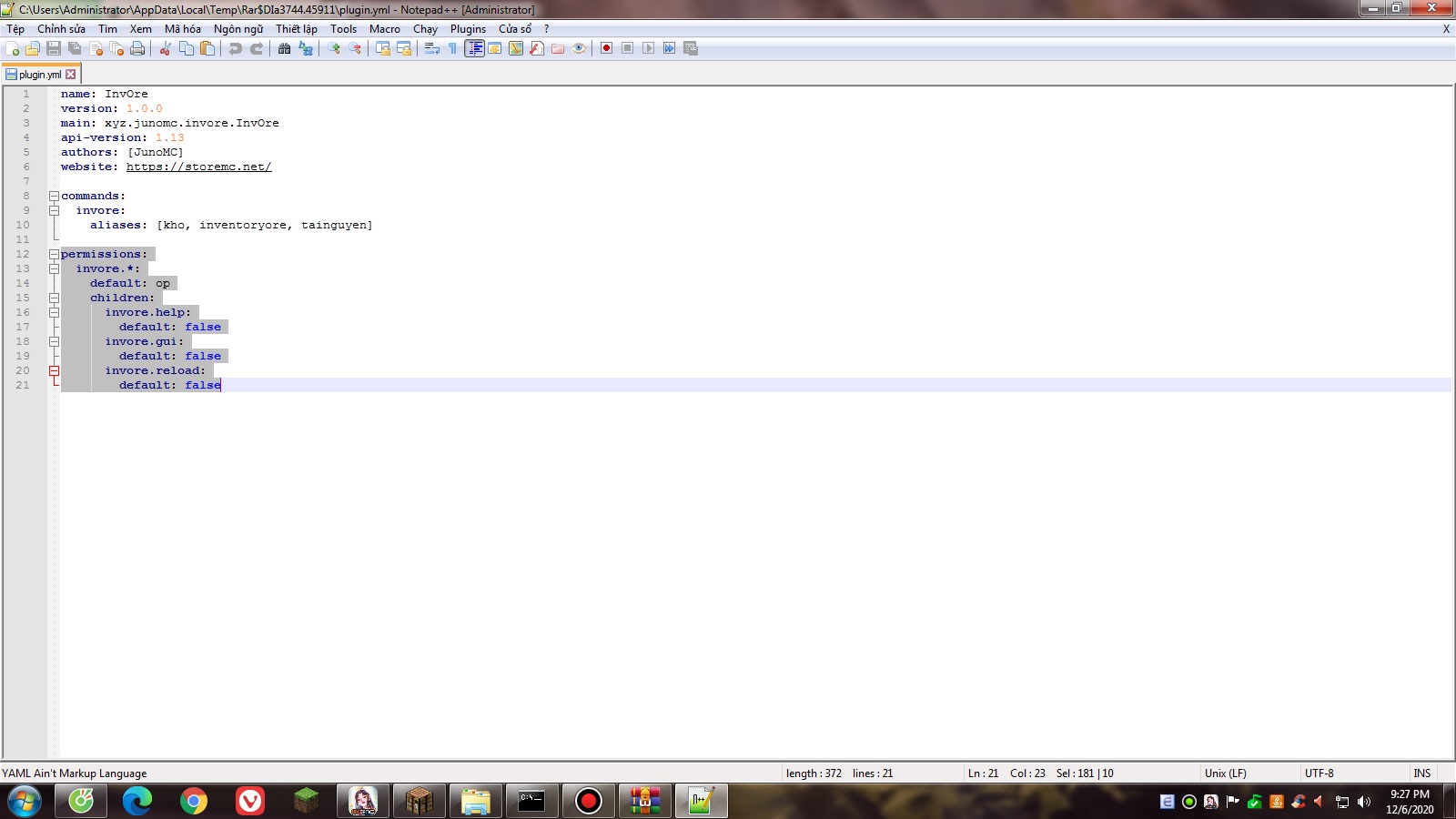Start macro recording with the red button

pyautogui.click(x=607, y=48)
